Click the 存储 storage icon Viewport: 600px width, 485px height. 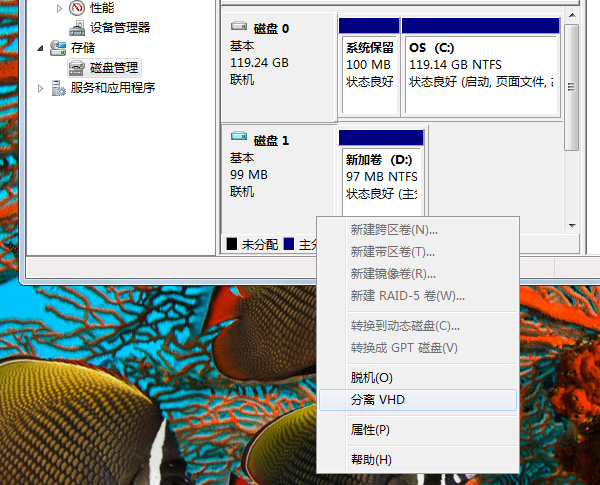[58, 48]
